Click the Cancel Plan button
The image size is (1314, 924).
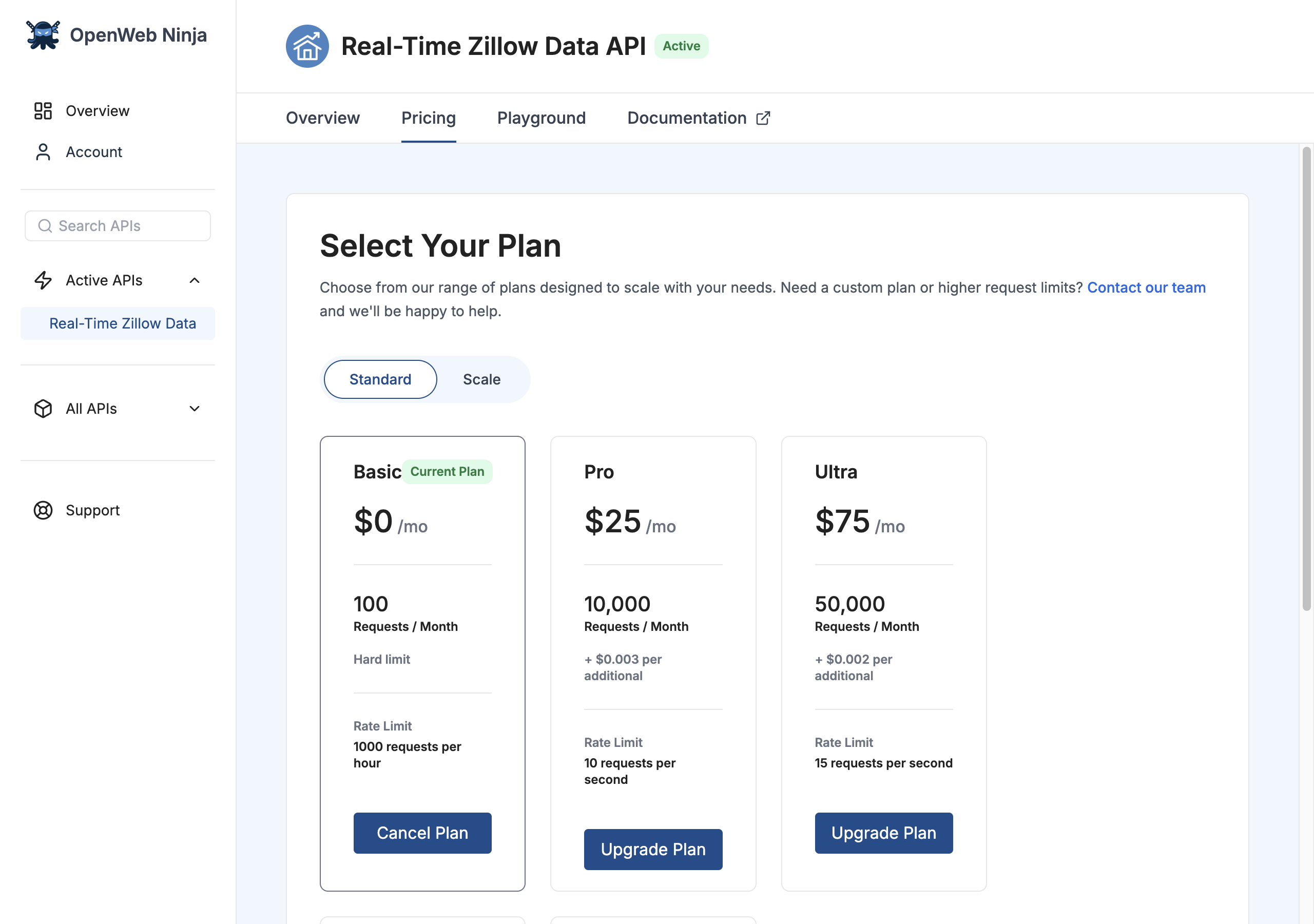click(x=422, y=833)
